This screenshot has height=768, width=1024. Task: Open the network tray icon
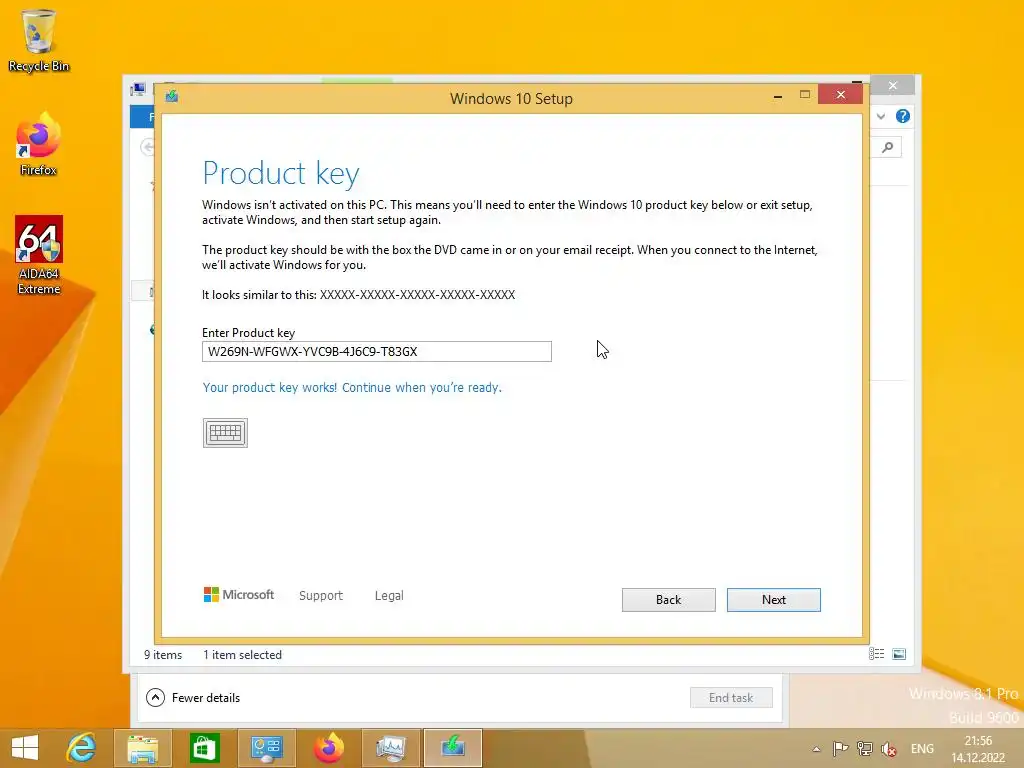pos(865,748)
